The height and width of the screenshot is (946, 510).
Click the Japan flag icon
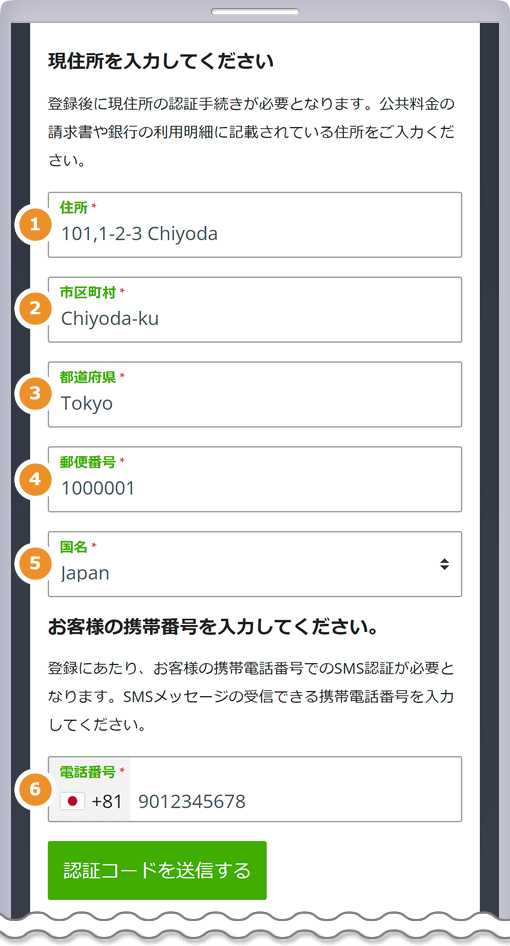click(x=72, y=801)
